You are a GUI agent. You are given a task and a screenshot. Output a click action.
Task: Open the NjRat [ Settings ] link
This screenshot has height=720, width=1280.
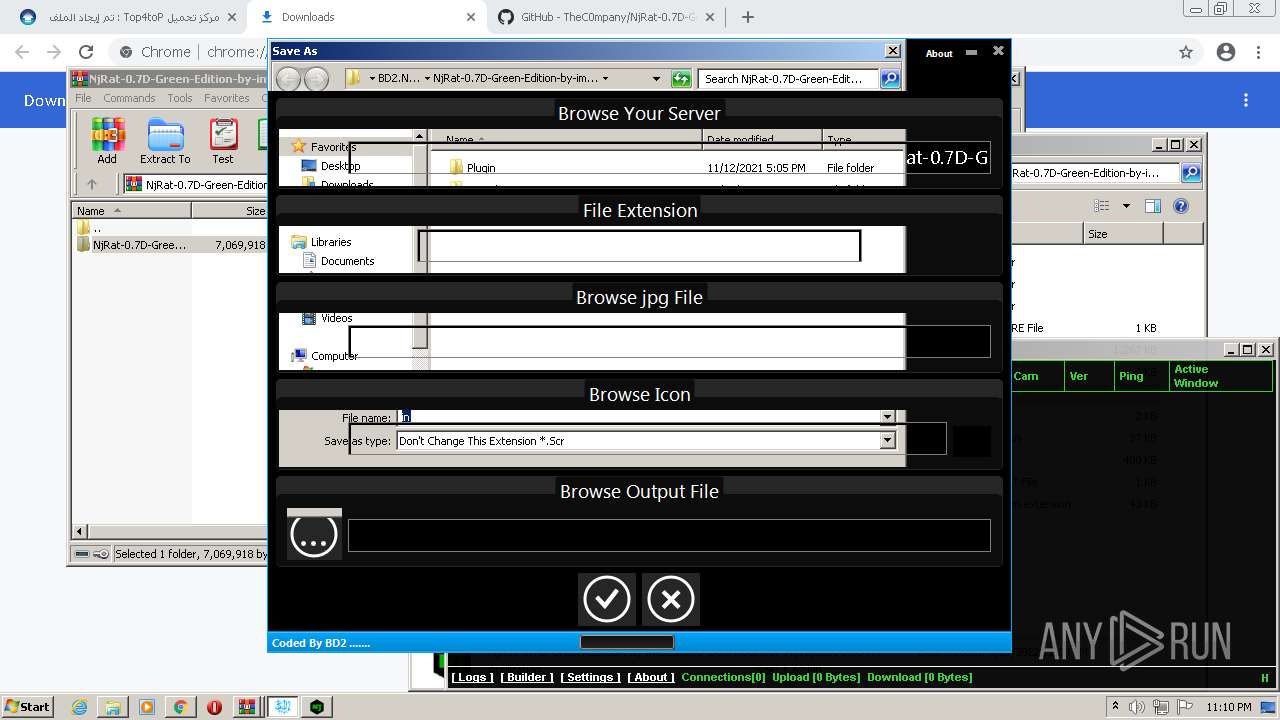click(590, 677)
